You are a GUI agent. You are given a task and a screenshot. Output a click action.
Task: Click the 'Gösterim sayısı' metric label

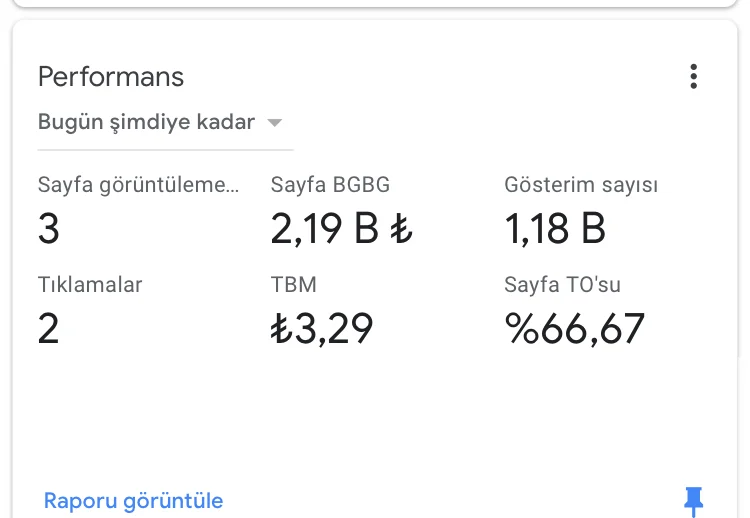click(x=581, y=185)
